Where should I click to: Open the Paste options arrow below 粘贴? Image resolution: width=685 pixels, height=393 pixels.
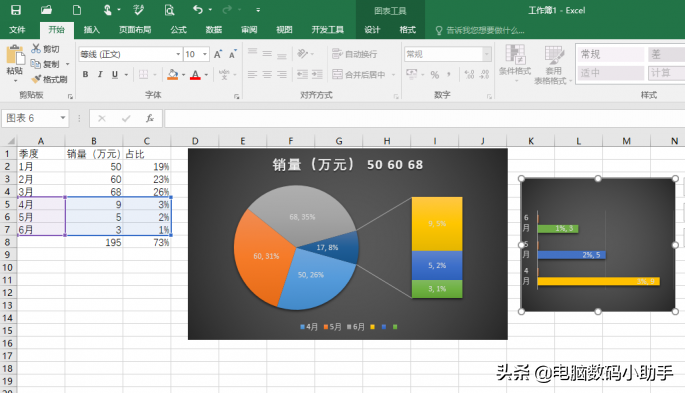tap(15, 81)
